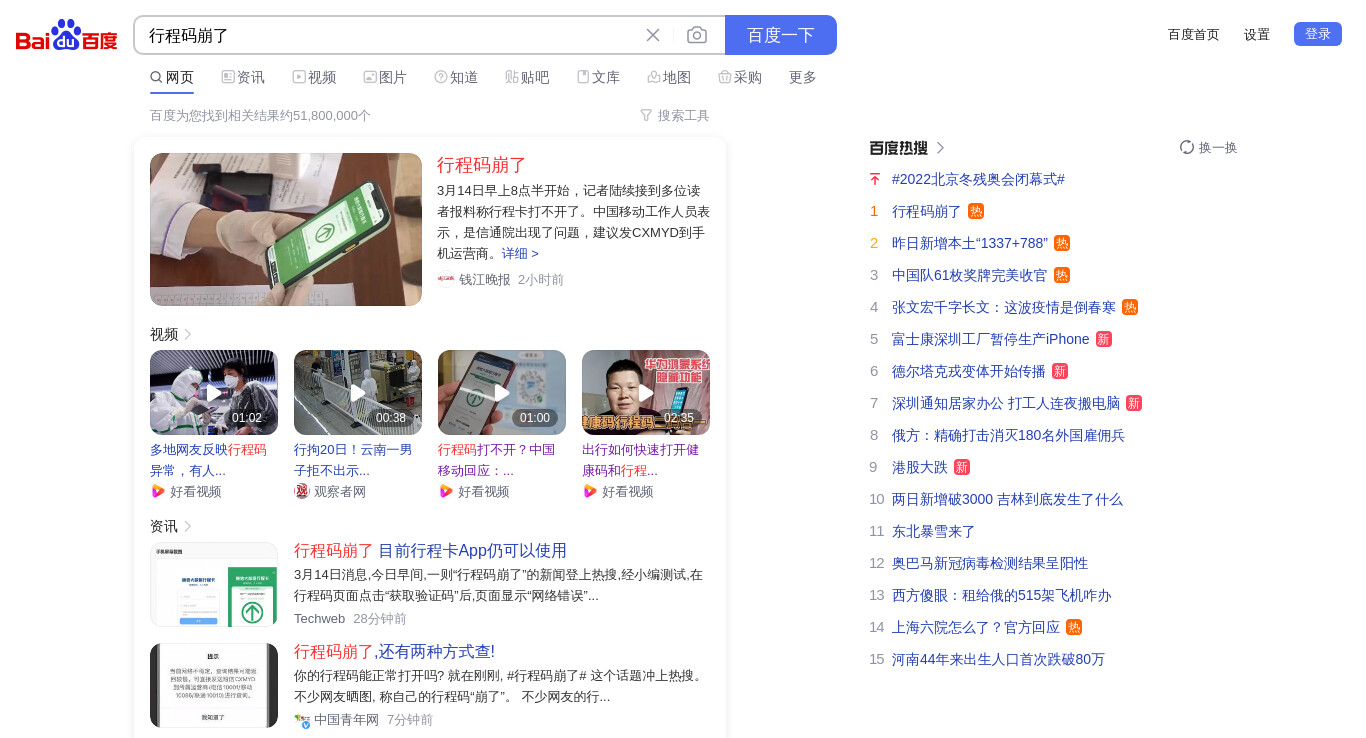Open news 目前行程卡App仍可以使用
Screen dimensions: 1366x738
click(430, 551)
